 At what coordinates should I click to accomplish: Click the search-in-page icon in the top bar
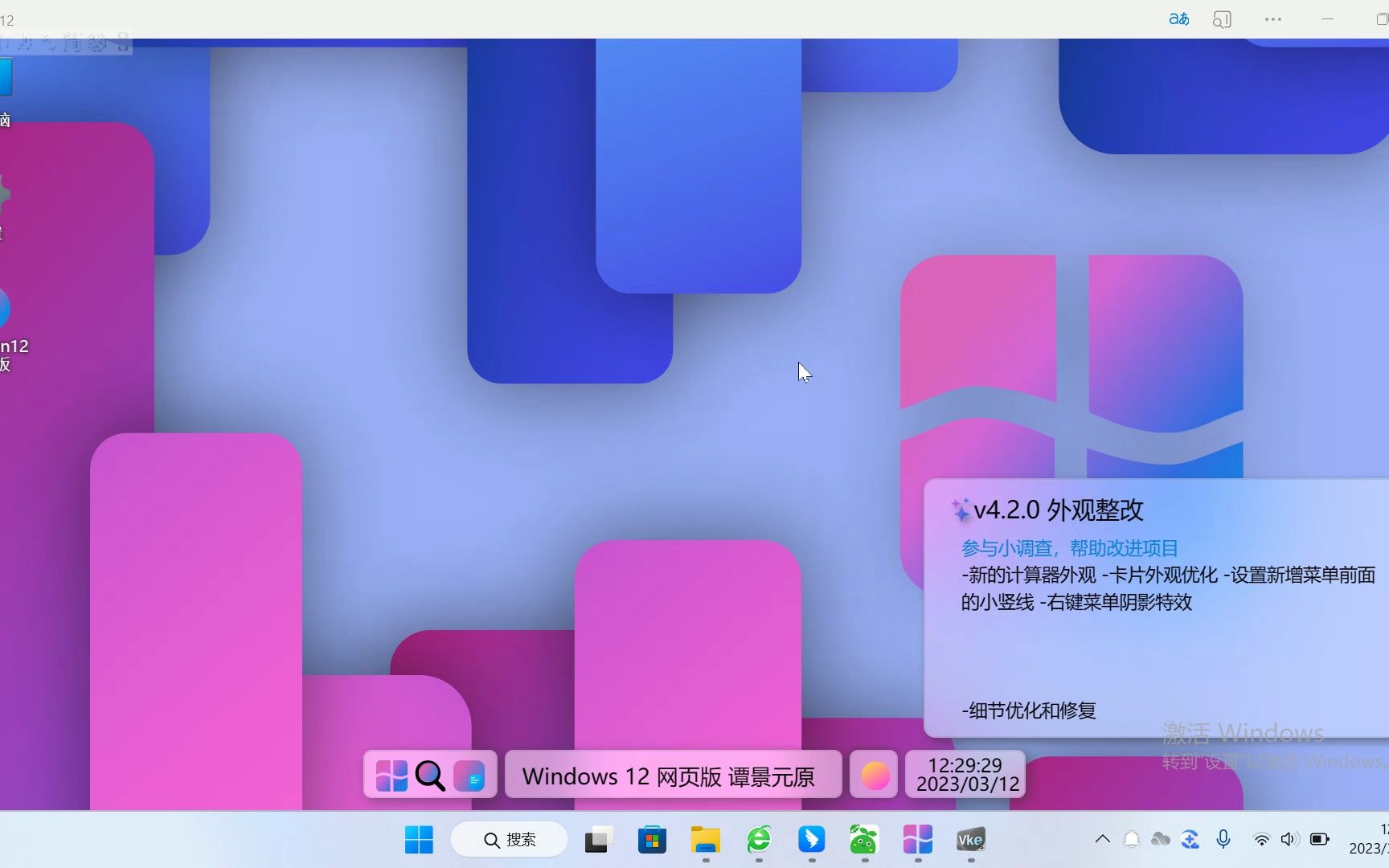1222,19
